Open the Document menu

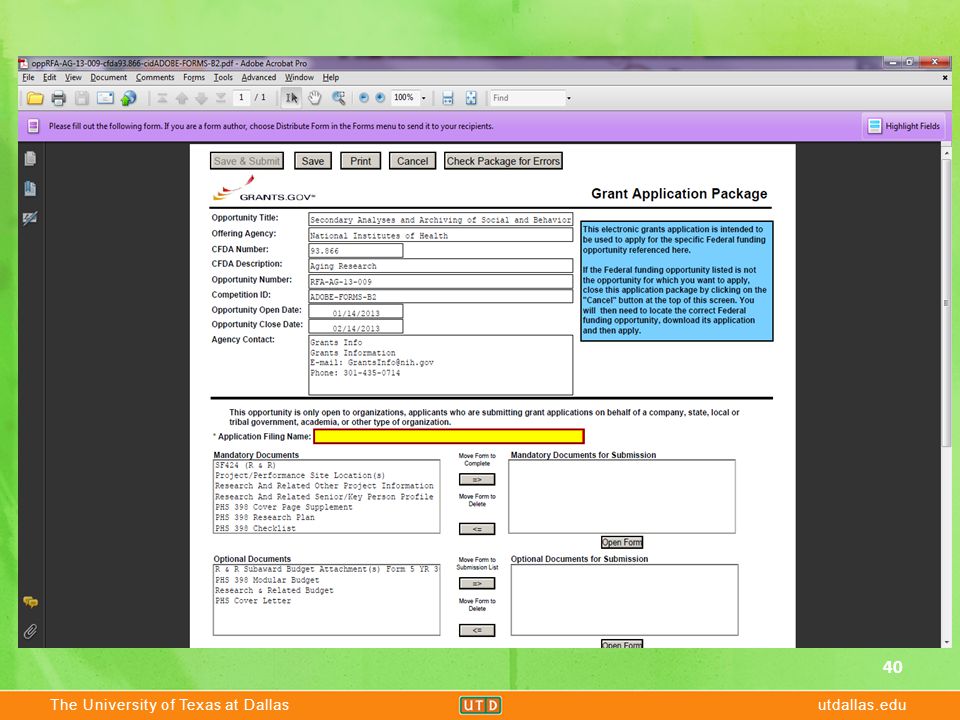[x=108, y=78]
